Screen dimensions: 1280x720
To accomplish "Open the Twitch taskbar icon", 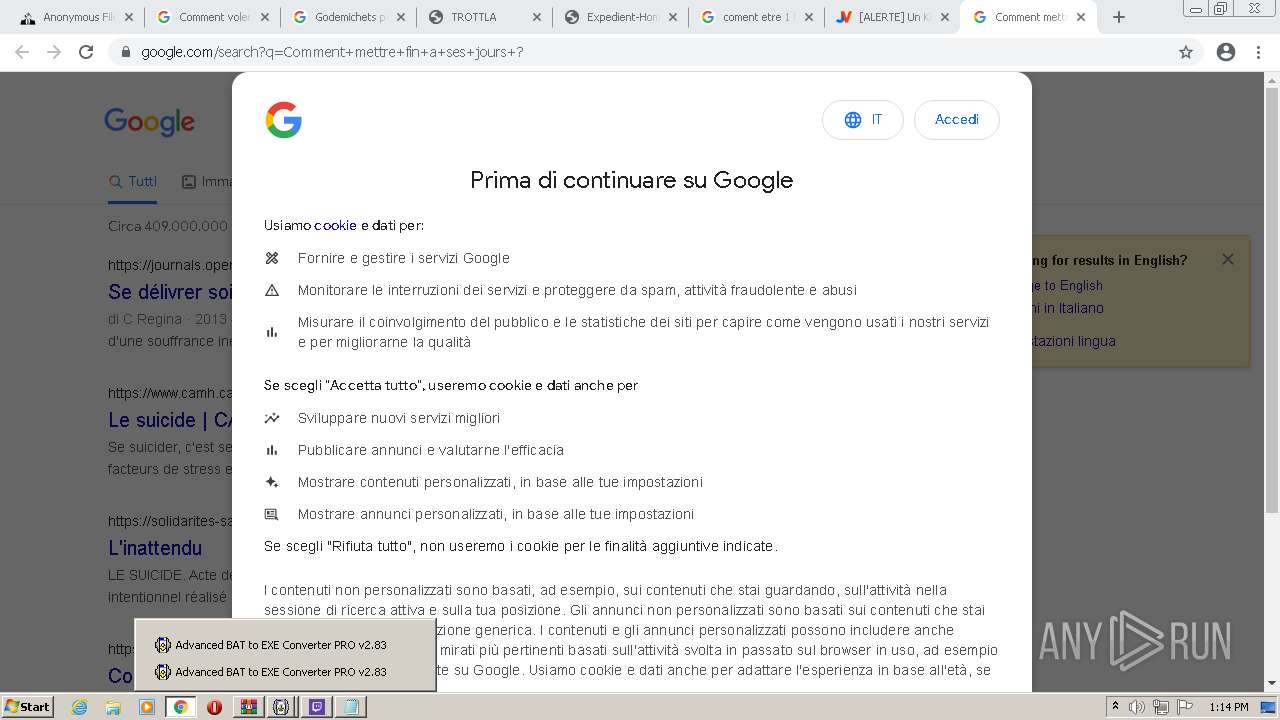I will 316,707.
